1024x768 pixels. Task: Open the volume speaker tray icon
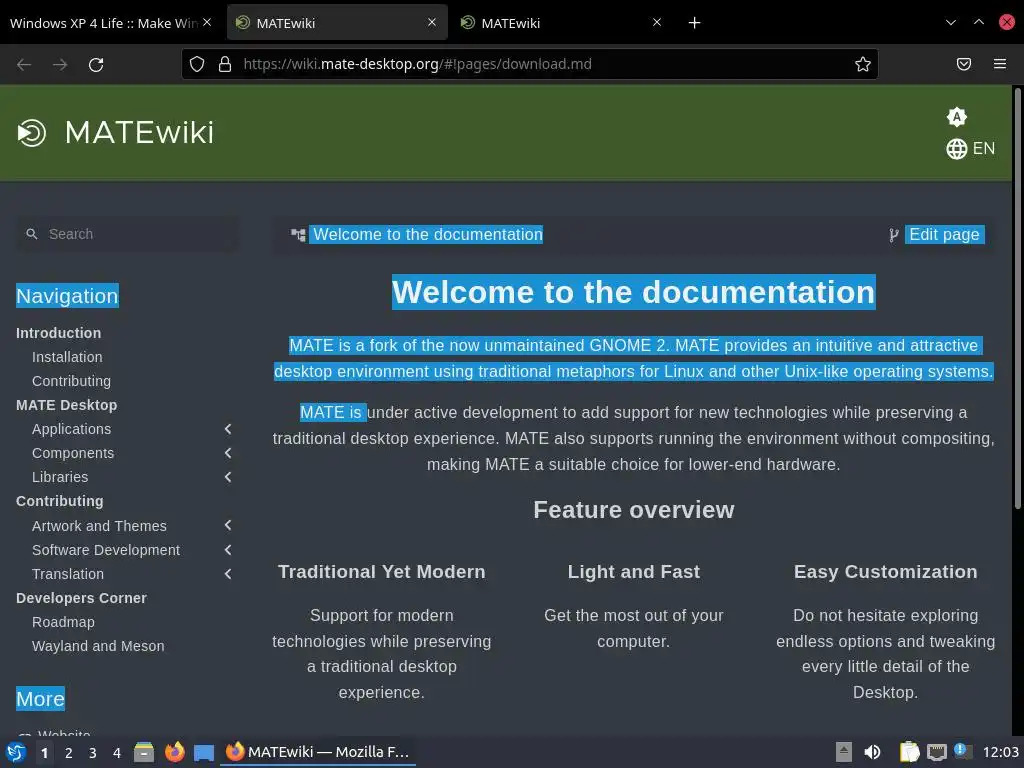(x=872, y=752)
